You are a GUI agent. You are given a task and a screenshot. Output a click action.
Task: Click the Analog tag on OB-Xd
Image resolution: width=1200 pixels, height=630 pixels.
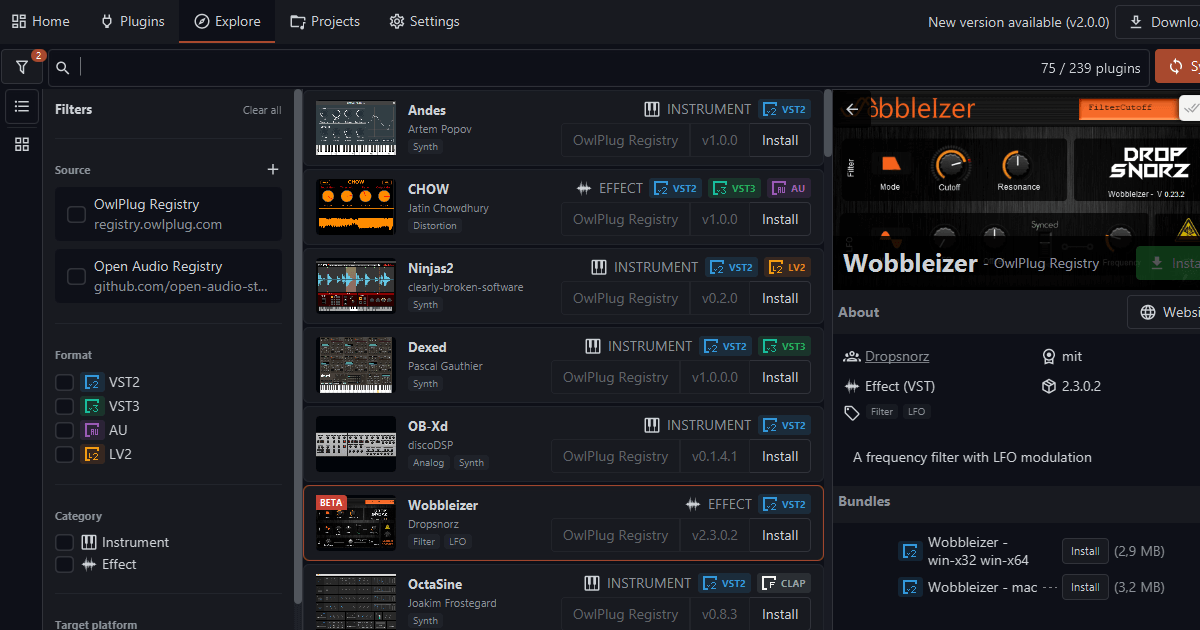tap(429, 463)
